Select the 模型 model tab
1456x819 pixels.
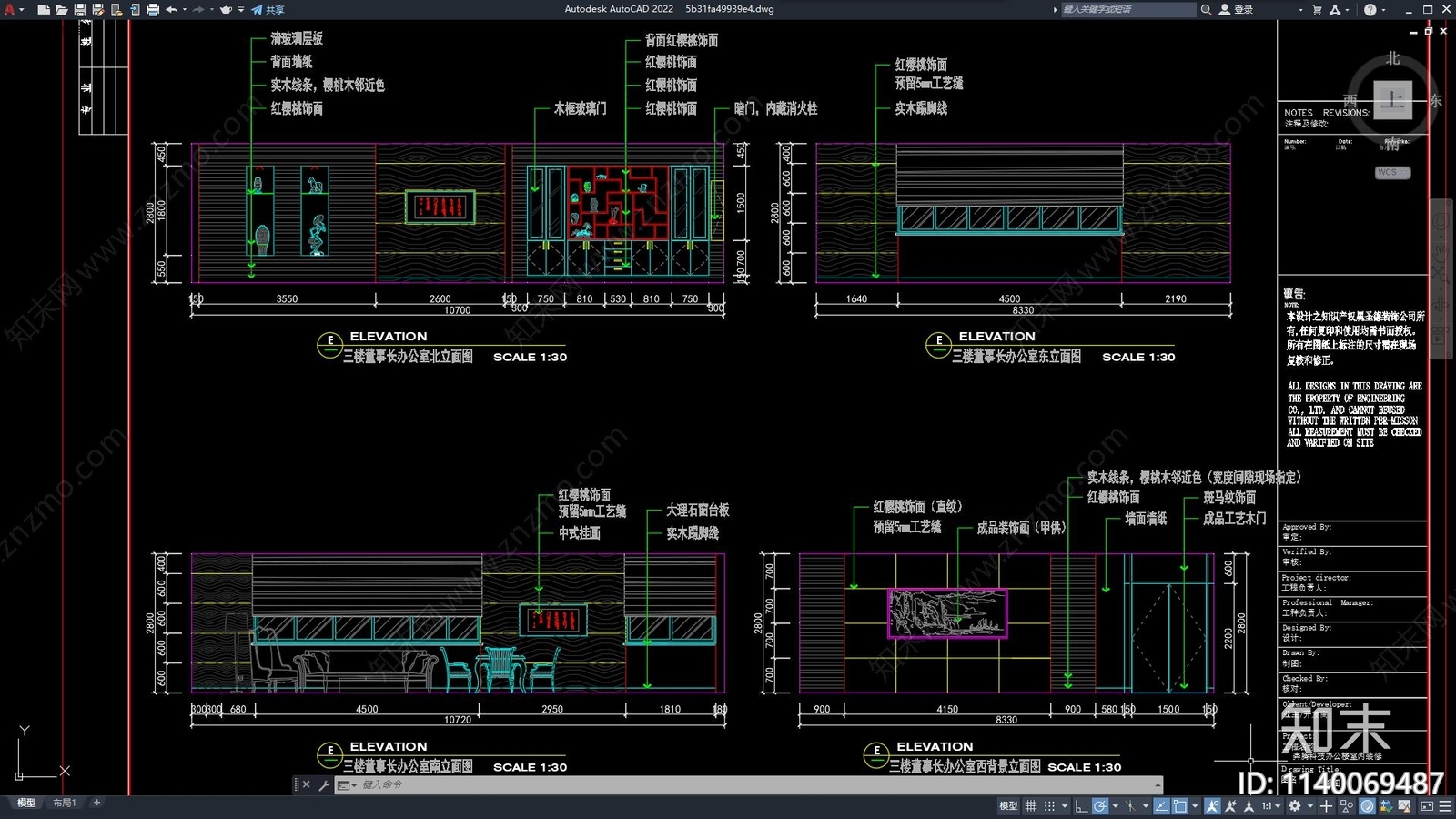26,803
